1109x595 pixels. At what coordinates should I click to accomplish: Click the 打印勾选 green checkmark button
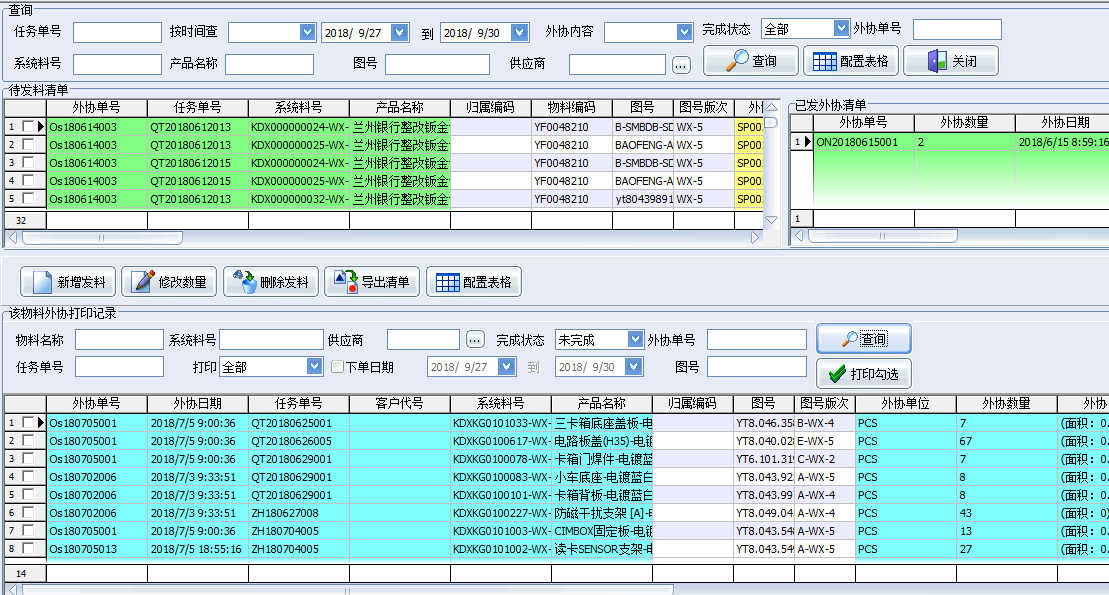[x=864, y=374]
